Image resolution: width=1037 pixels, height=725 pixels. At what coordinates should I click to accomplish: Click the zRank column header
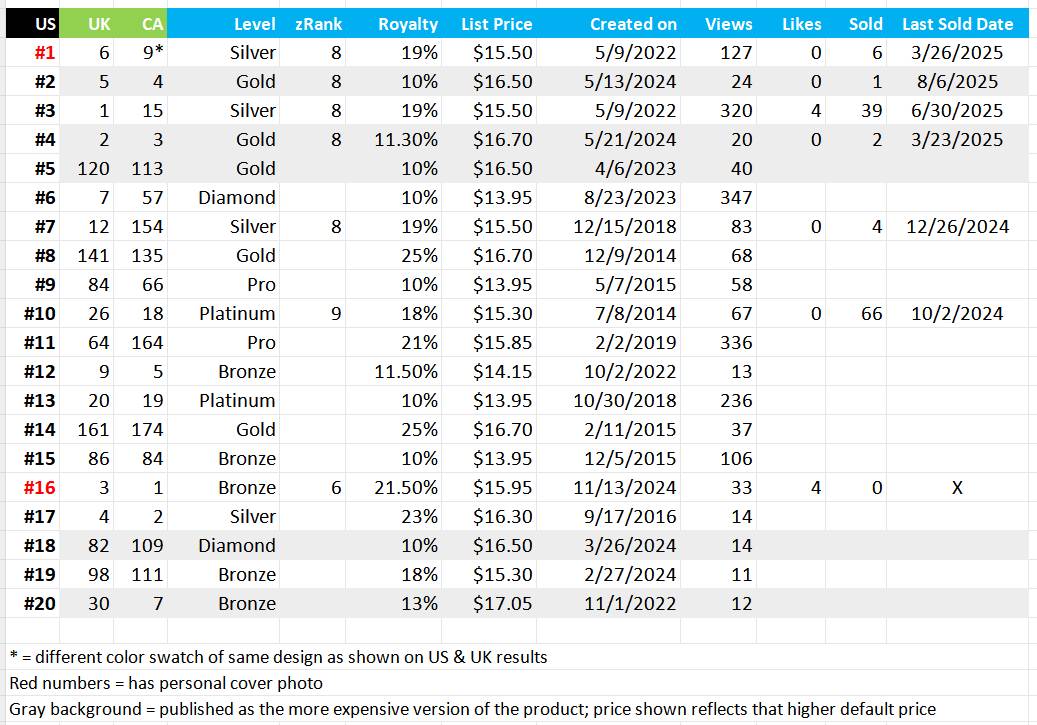312,24
